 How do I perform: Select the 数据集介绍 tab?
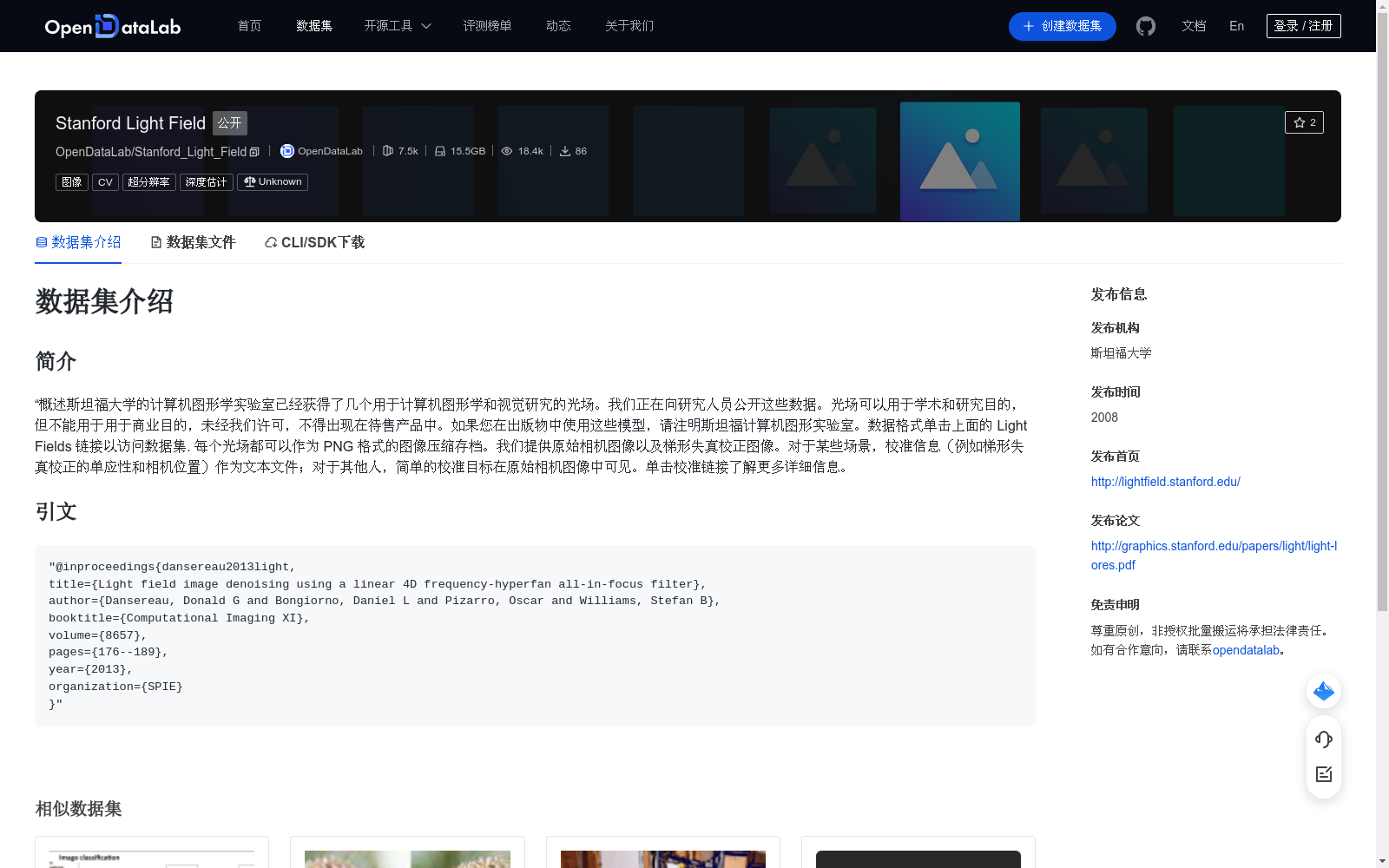[78, 242]
